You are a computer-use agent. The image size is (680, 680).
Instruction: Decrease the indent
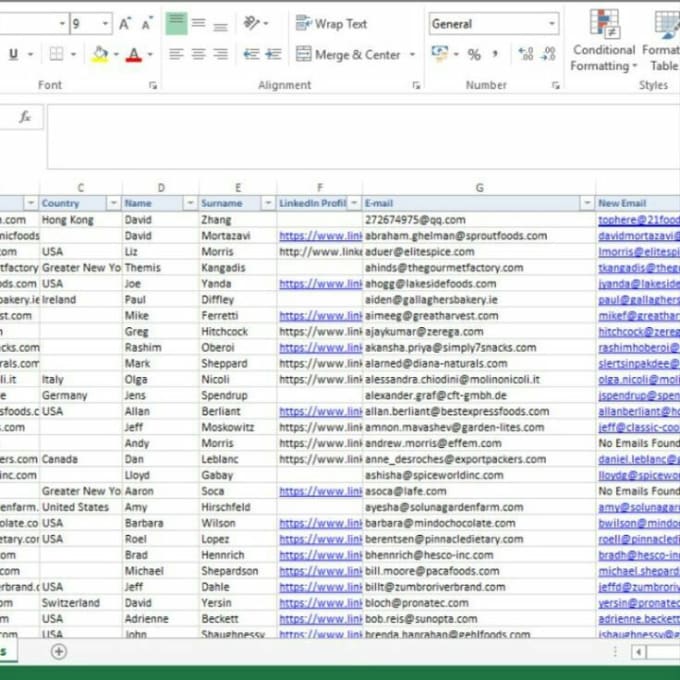[x=251, y=54]
